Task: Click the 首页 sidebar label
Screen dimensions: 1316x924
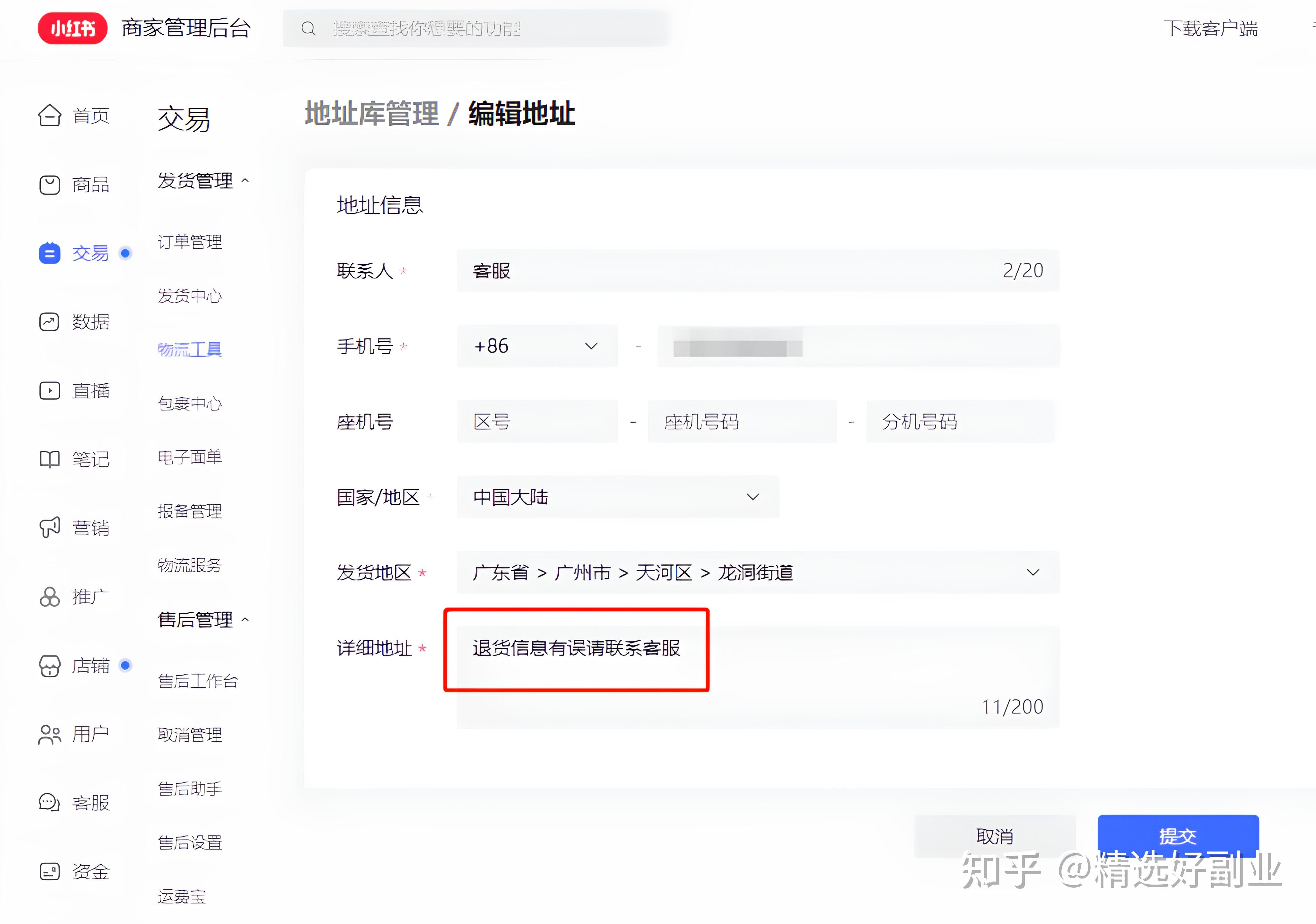Action: (x=91, y=116)
